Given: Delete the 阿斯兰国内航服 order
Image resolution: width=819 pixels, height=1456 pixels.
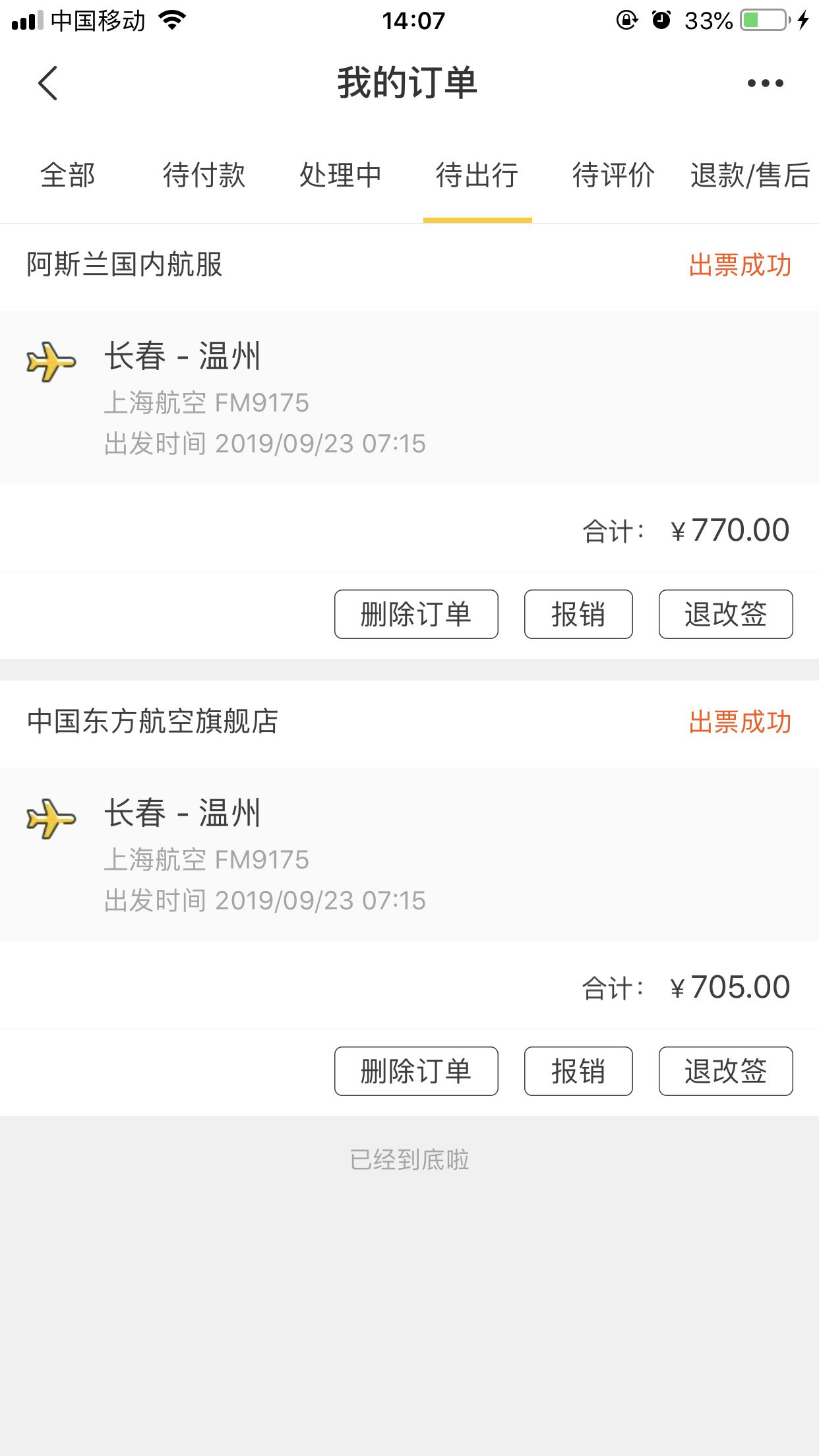Looking at the screenshot, I should [x=416, y=614].
